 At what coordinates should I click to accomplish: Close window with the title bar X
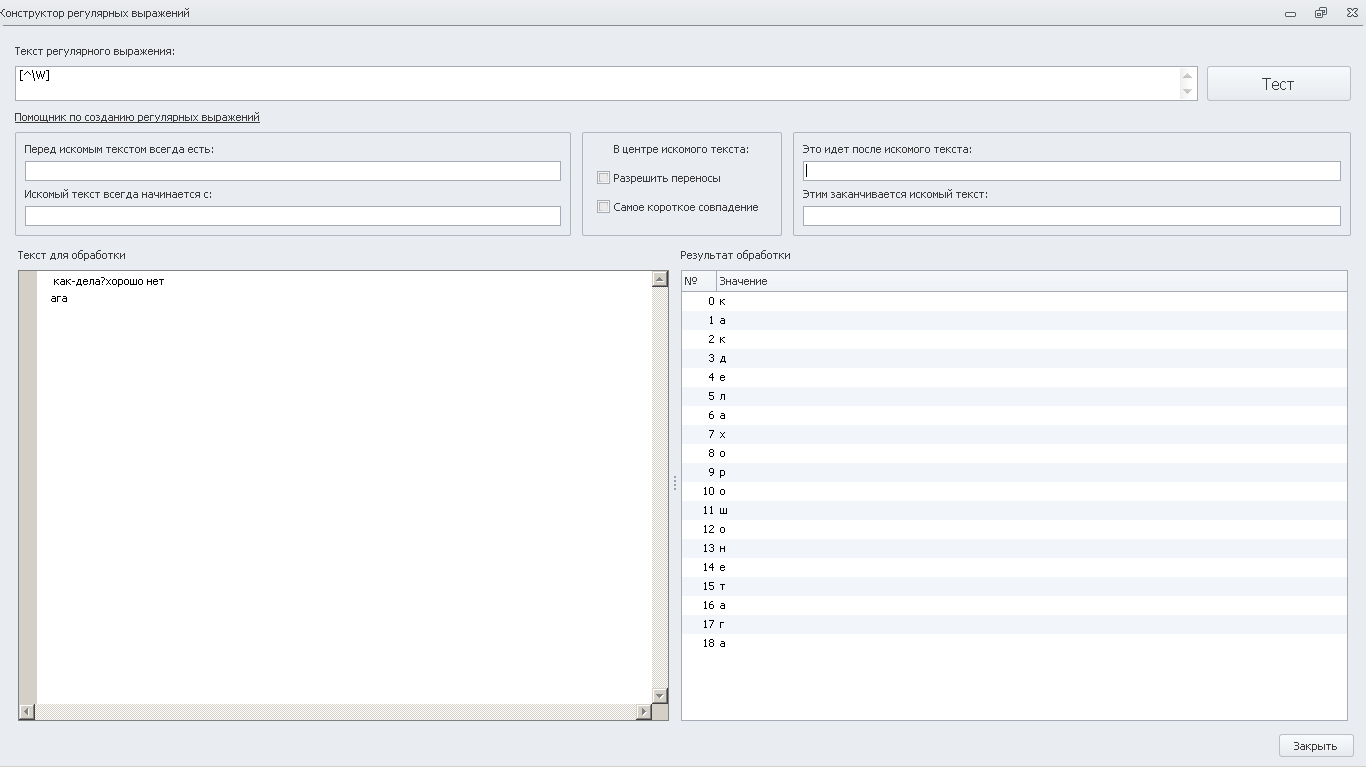pyautogui.click(x=1352, y=13)
